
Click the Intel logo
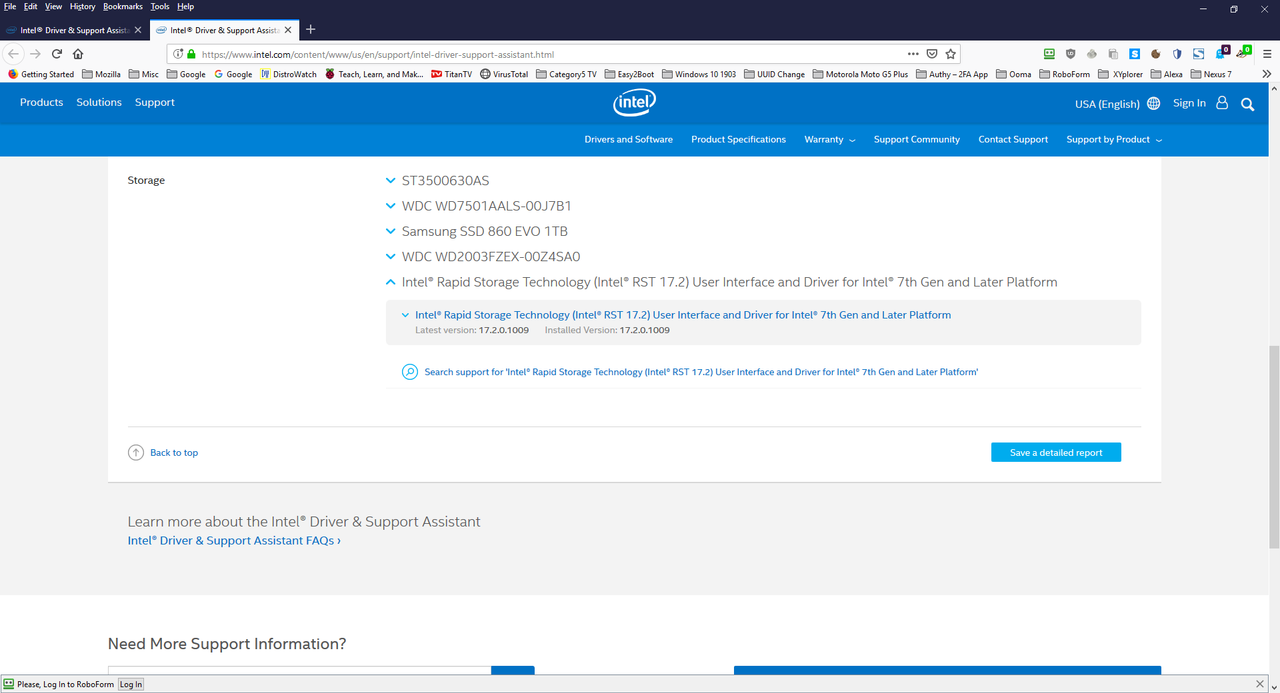tap(634, 102)
